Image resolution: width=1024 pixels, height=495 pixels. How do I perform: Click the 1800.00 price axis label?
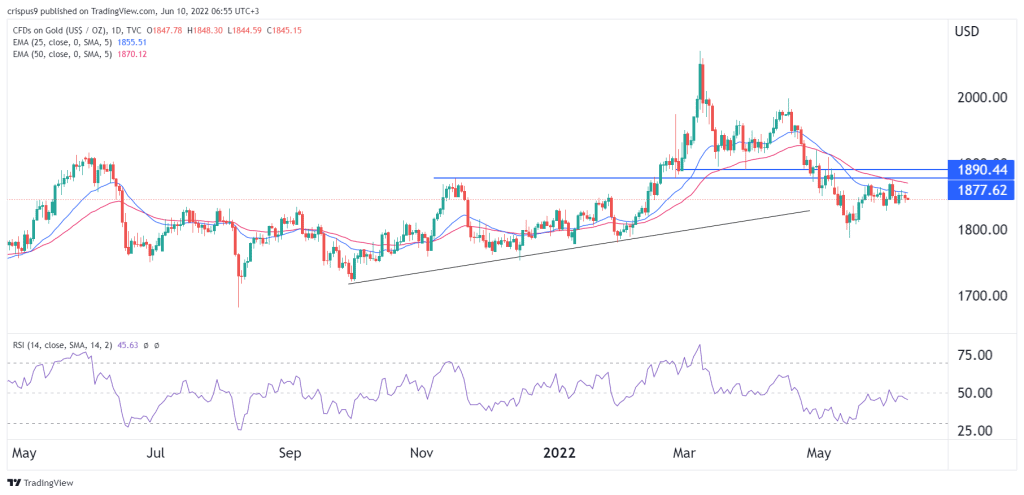pyautogui.click(x=981, y=230)
